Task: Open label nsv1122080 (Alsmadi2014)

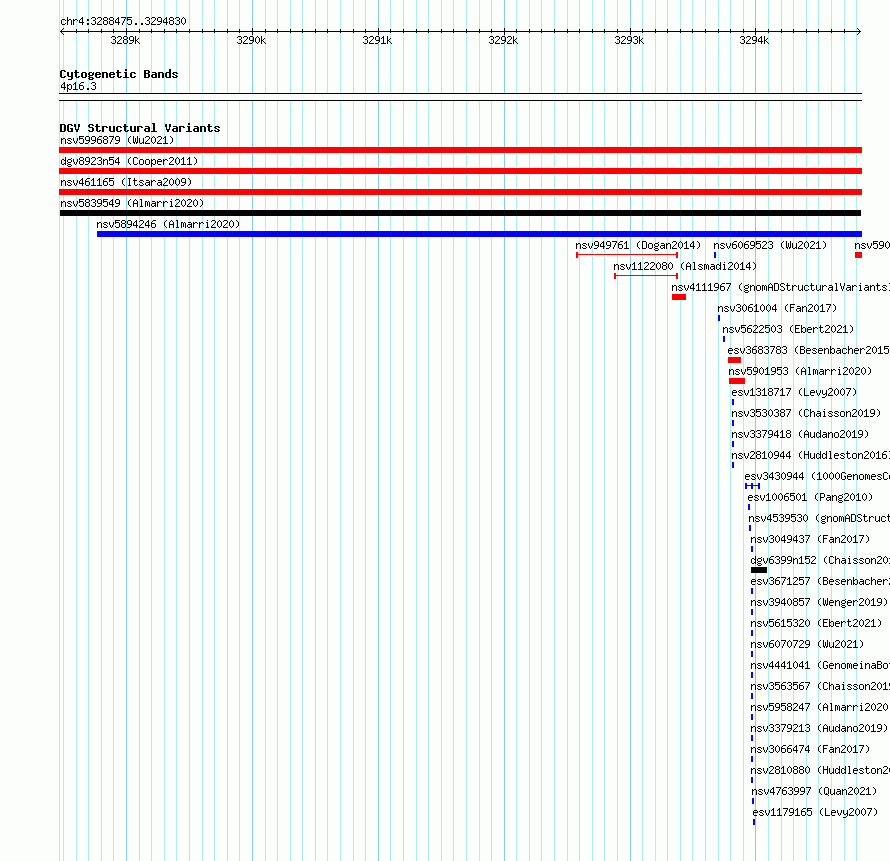Action: (x=685, y=266)
